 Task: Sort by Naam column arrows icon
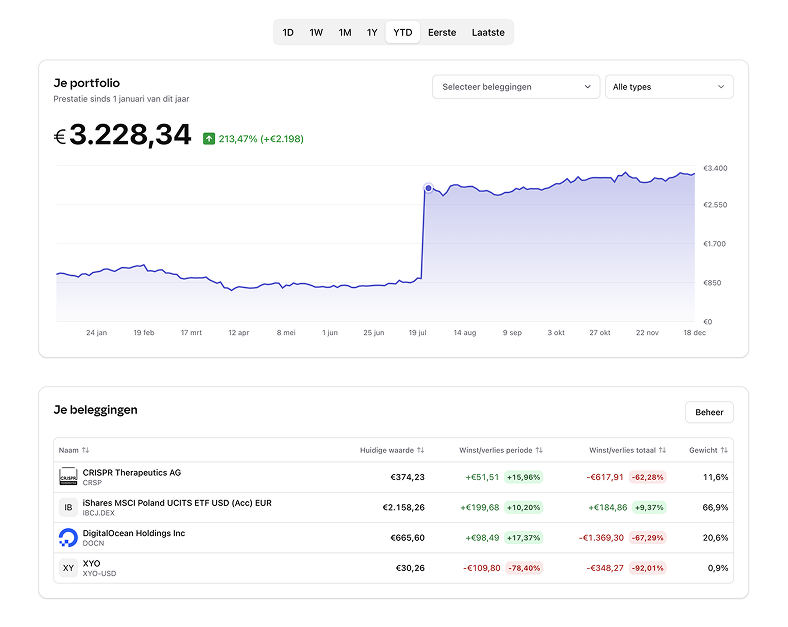[x=86, y=451]
